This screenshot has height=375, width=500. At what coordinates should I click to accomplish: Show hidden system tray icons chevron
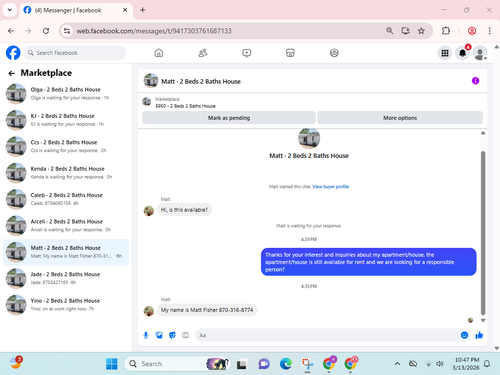point(397,364)
